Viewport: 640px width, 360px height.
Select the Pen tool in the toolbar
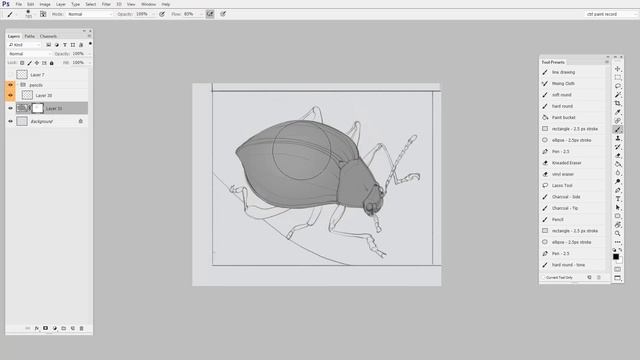[618, 190]
